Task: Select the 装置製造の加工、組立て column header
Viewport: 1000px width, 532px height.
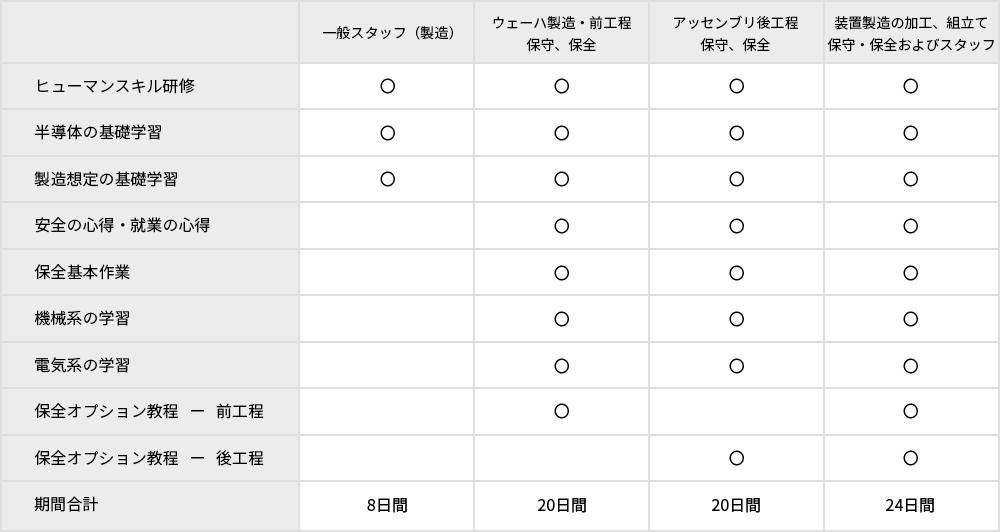Action: [911, 33]
